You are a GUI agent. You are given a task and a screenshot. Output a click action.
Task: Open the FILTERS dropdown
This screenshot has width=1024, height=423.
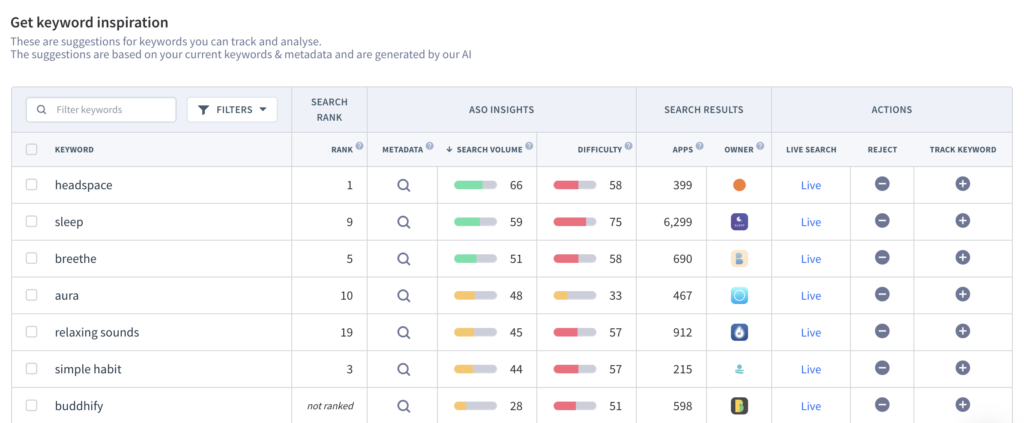tap(232, 110)
